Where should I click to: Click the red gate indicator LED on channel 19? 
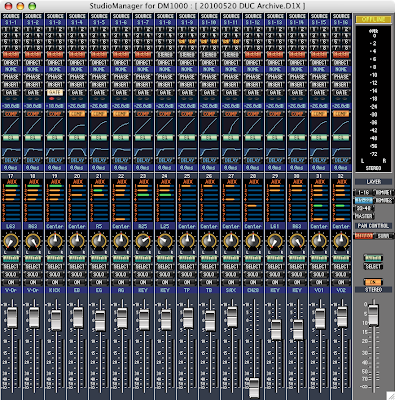[x=51, y=99]
